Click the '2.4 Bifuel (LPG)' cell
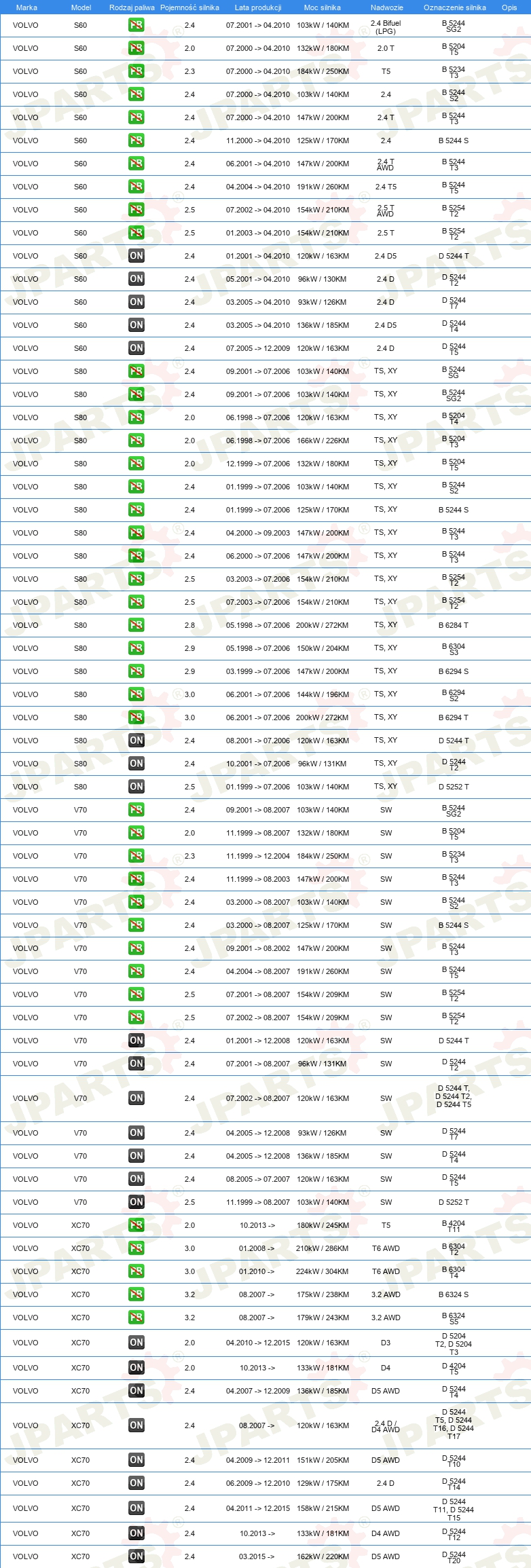Screen dimensions: 531x1568 [x=386, y=27]
